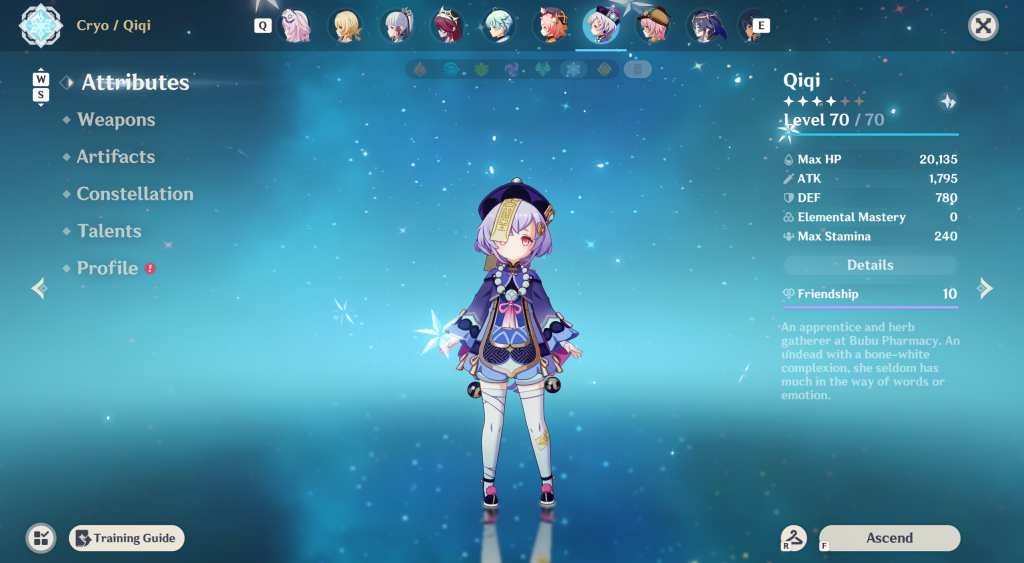Click the Elemental Mastery stat row
Screen dimensions: 1024x563
tap(871, 217)
